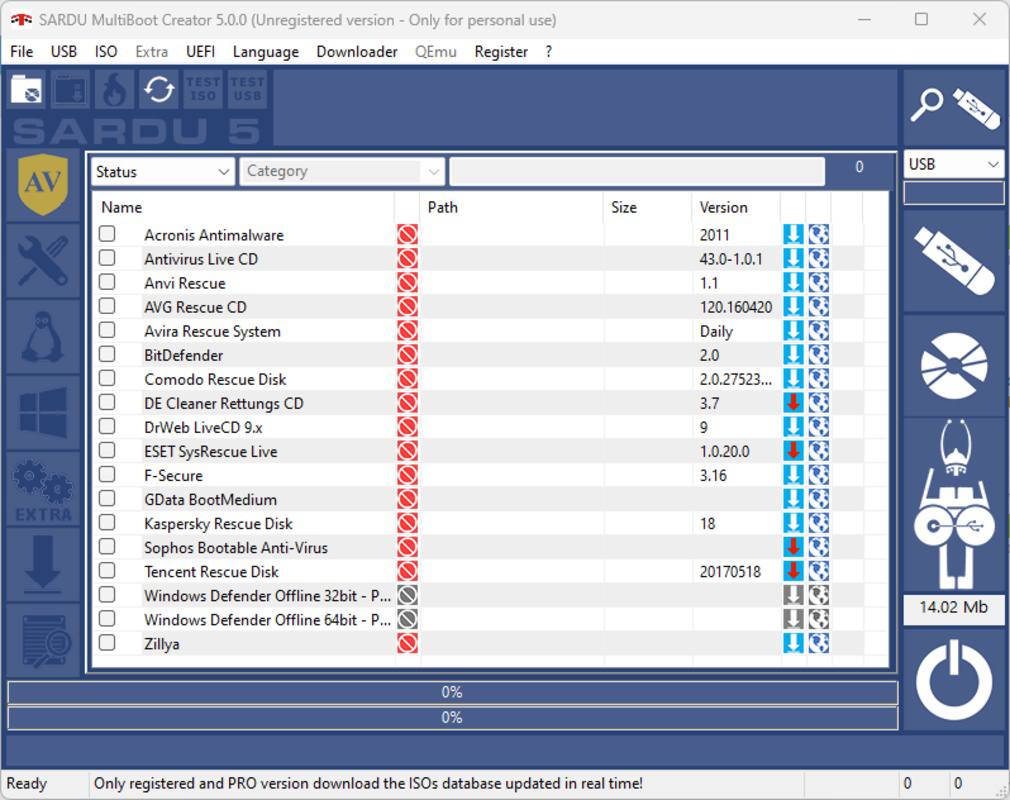Open the Register menu
Screen dimensions: 1010x800
[x=501, y=52]
